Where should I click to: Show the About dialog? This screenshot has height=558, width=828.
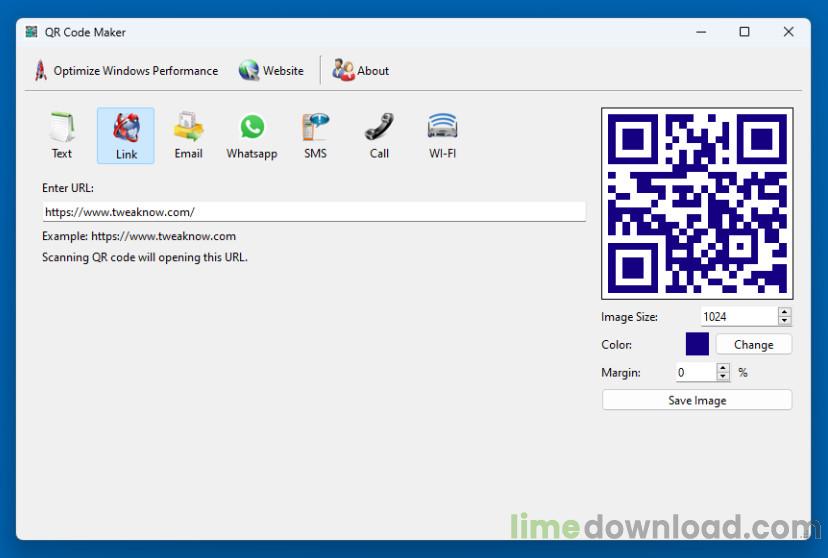click(361, 71)
